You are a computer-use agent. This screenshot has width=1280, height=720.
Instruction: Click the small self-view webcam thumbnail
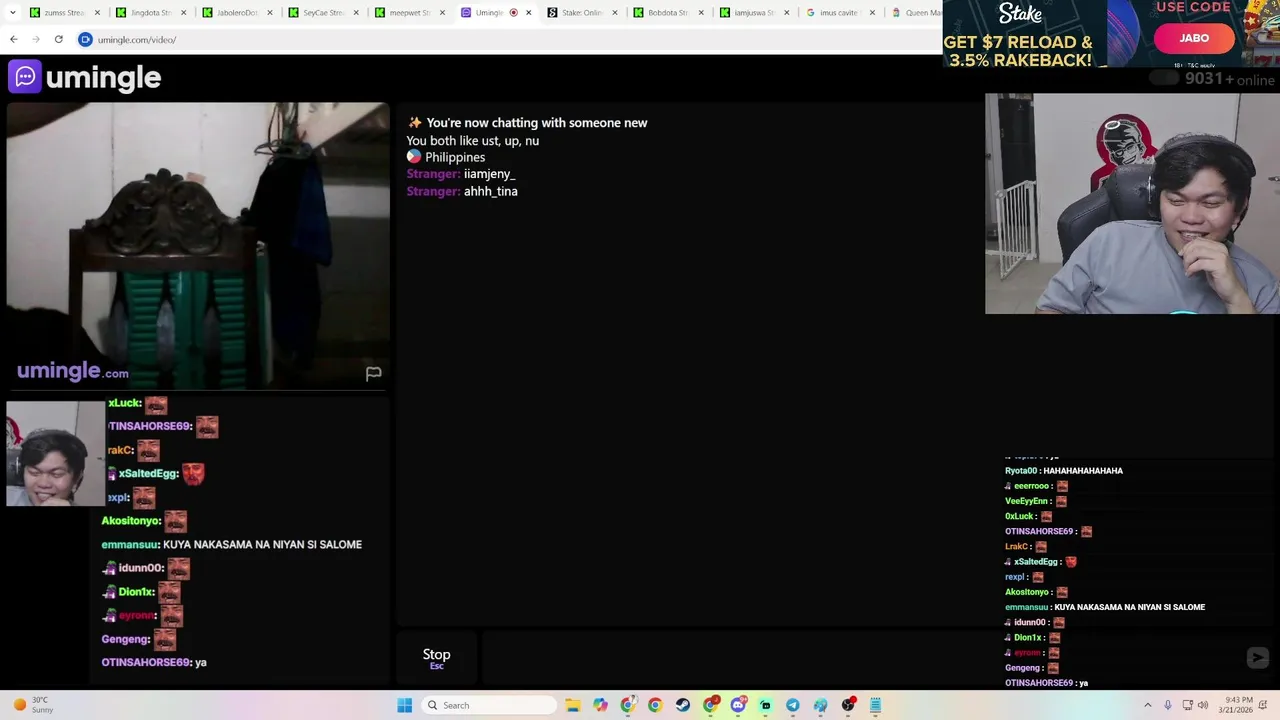point(56,453)
